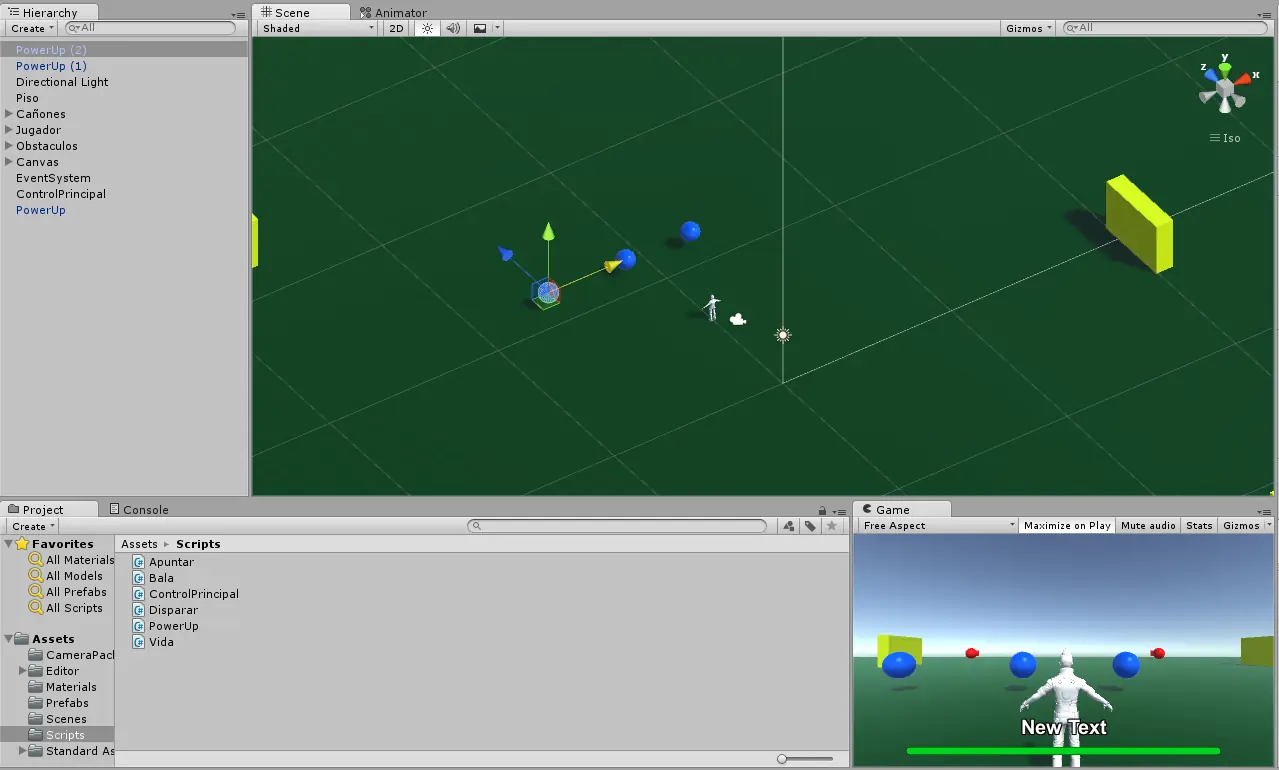Click the blue Z-axis move arrow
1279x770 pixels.
(x=506, y=254)
